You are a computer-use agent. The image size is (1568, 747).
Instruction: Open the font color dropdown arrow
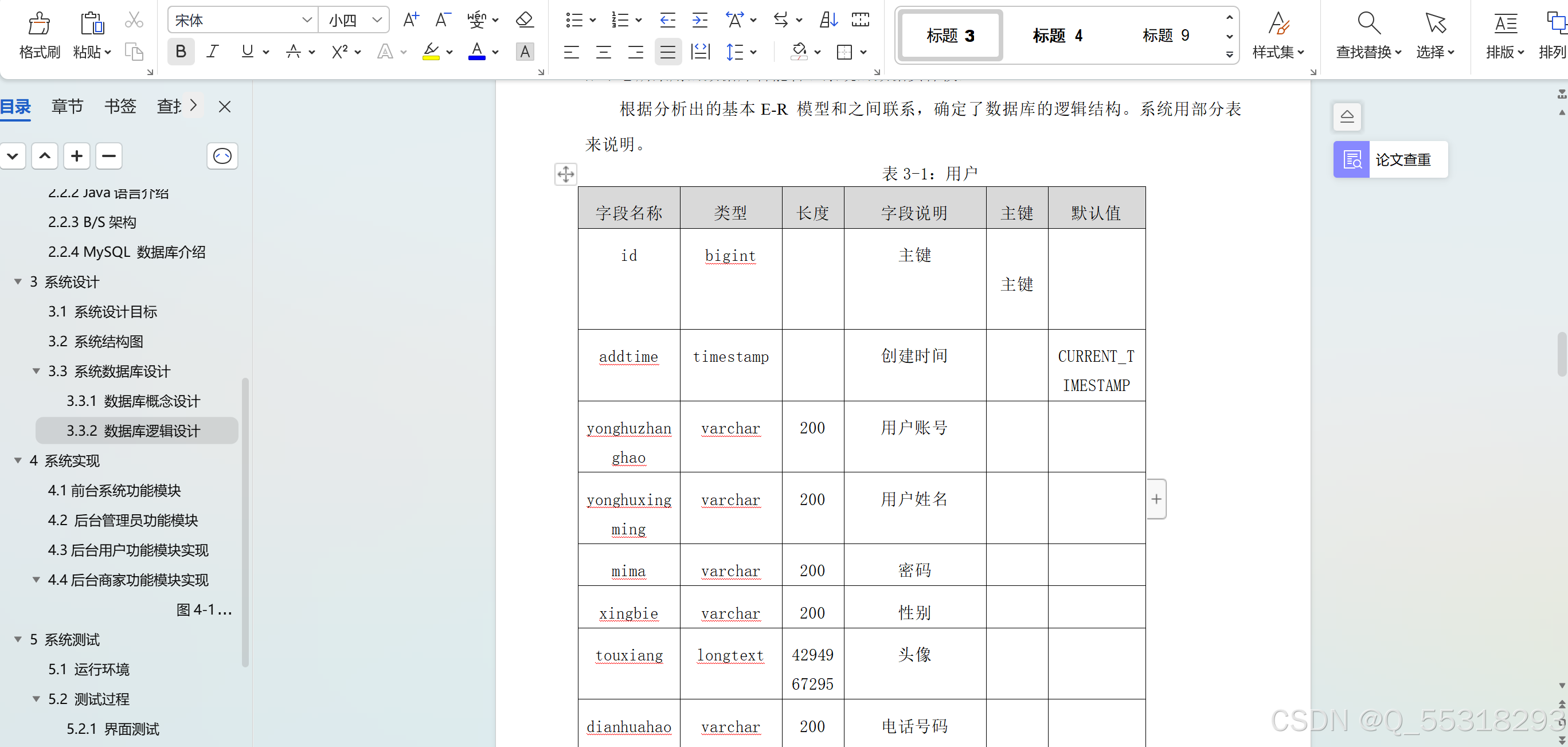coord(495,52)
